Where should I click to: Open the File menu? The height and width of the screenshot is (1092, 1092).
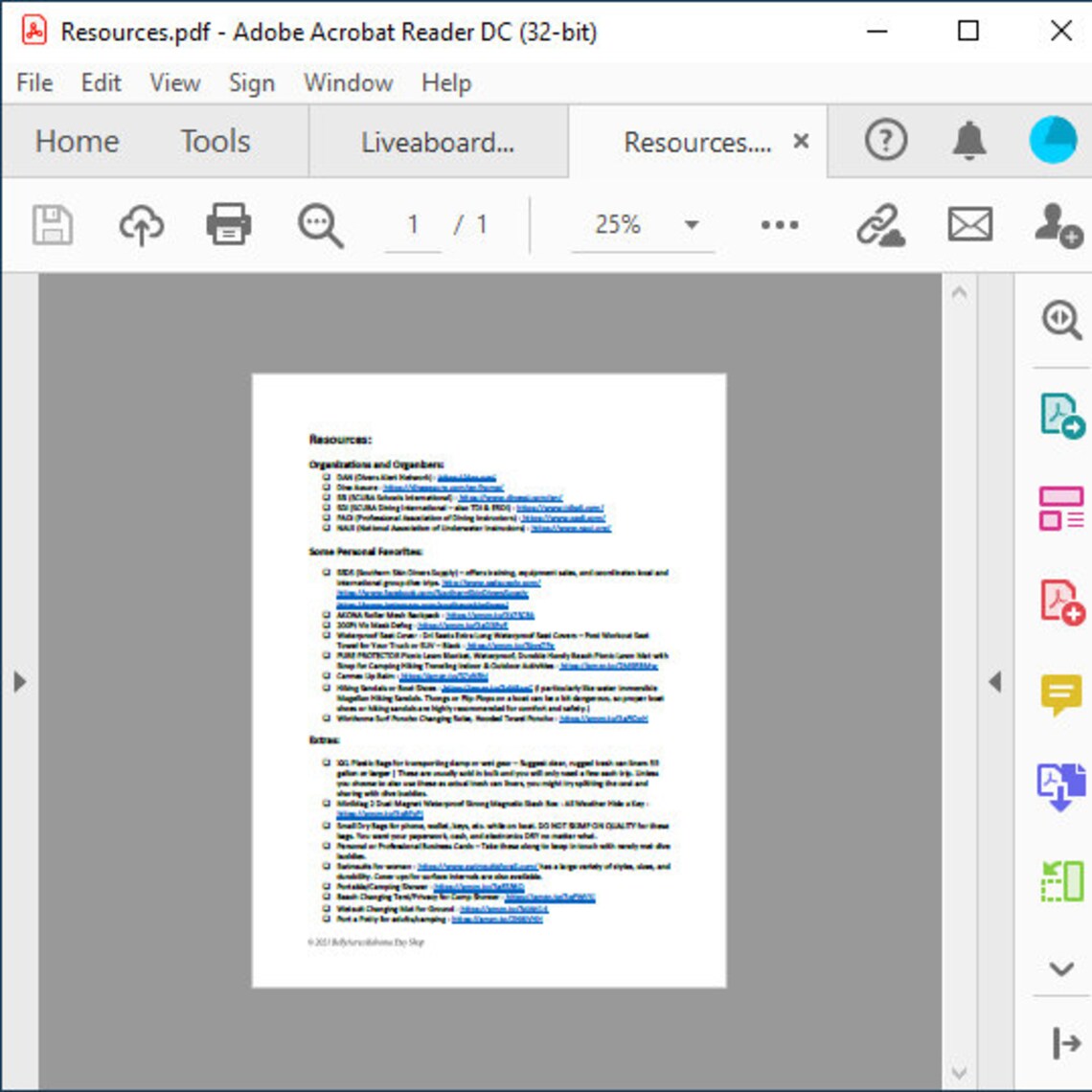(34, 82)
